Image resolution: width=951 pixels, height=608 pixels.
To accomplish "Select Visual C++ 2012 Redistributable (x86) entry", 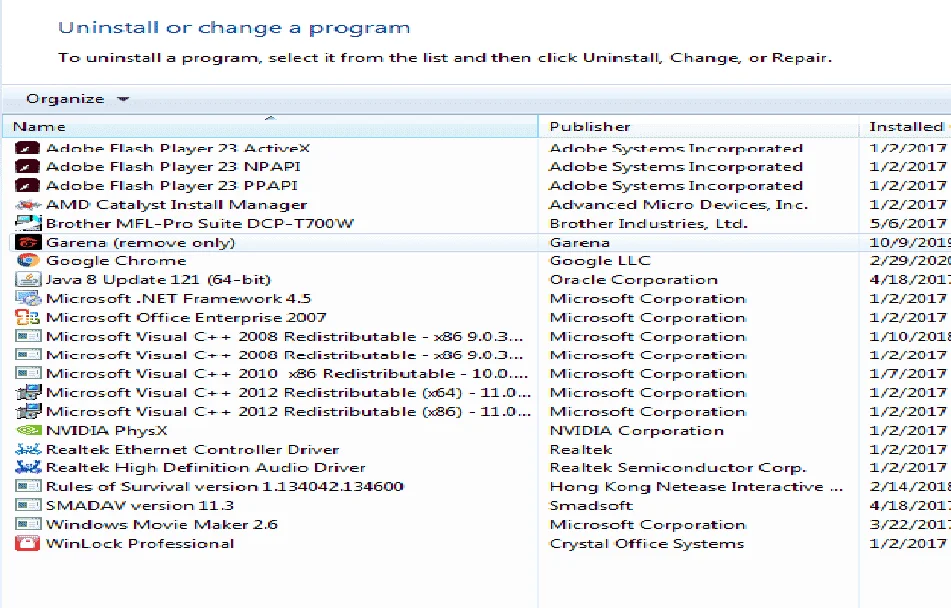I will tap(288, 411).
